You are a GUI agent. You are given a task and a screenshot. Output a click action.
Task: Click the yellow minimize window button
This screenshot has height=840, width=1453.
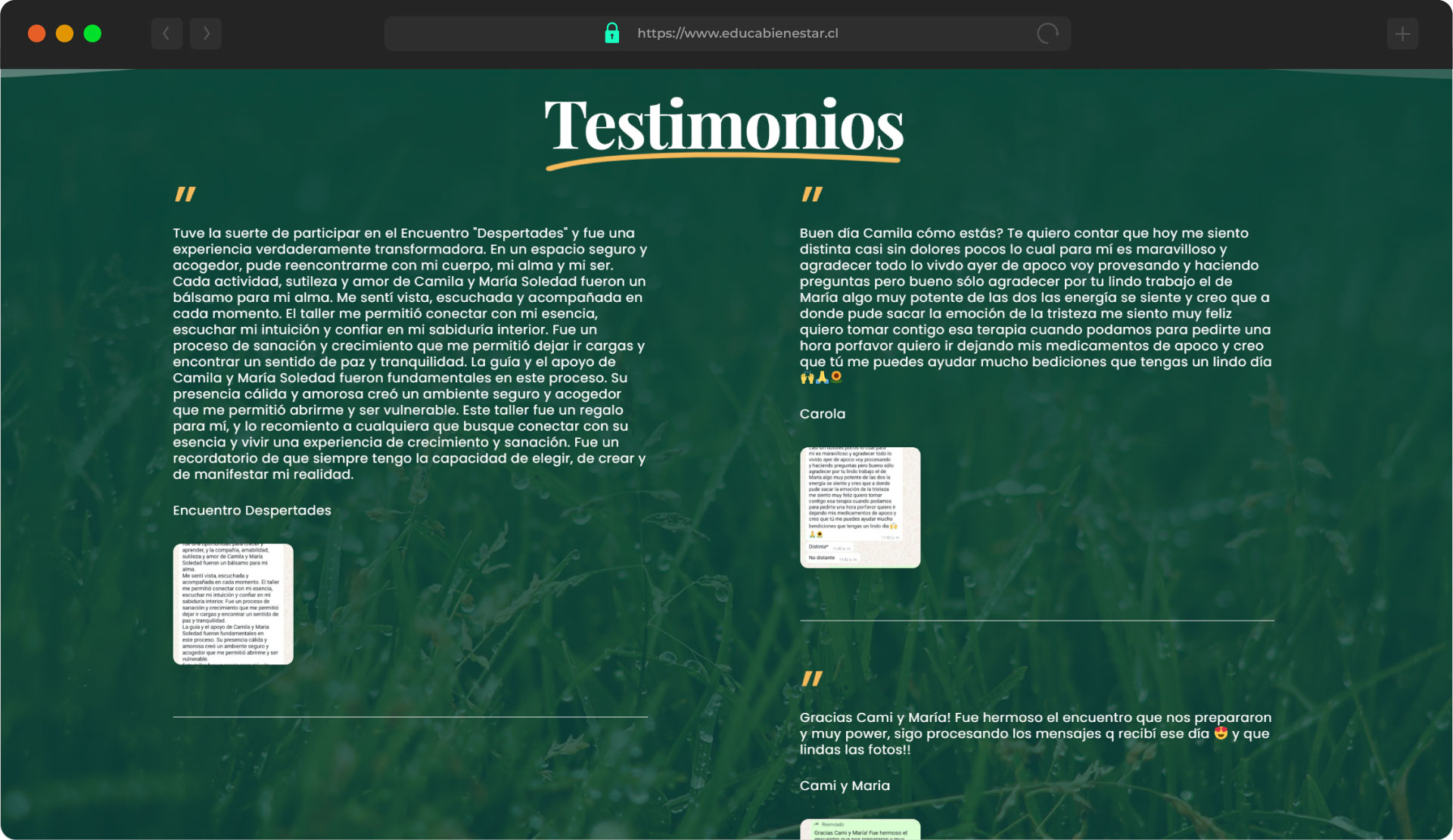point(64,33)
